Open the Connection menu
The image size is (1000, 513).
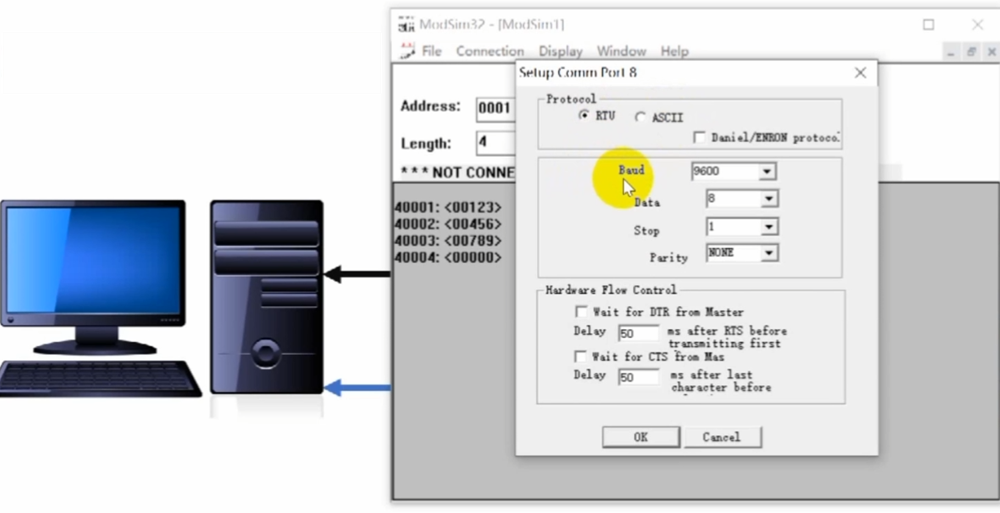click(x=489, y=51)
